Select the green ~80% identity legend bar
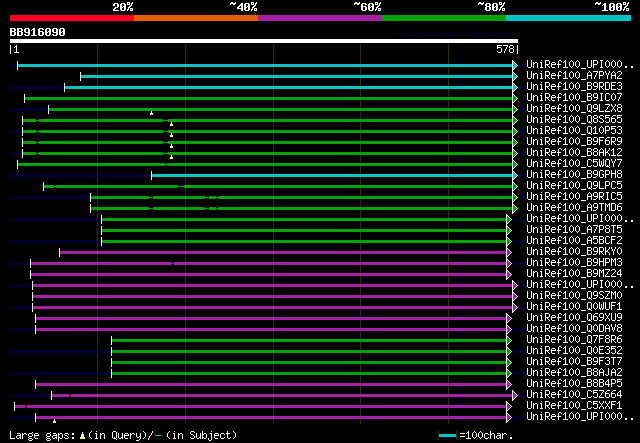The image size is (640, 443). pyautogui.click(x=443, y=18)
